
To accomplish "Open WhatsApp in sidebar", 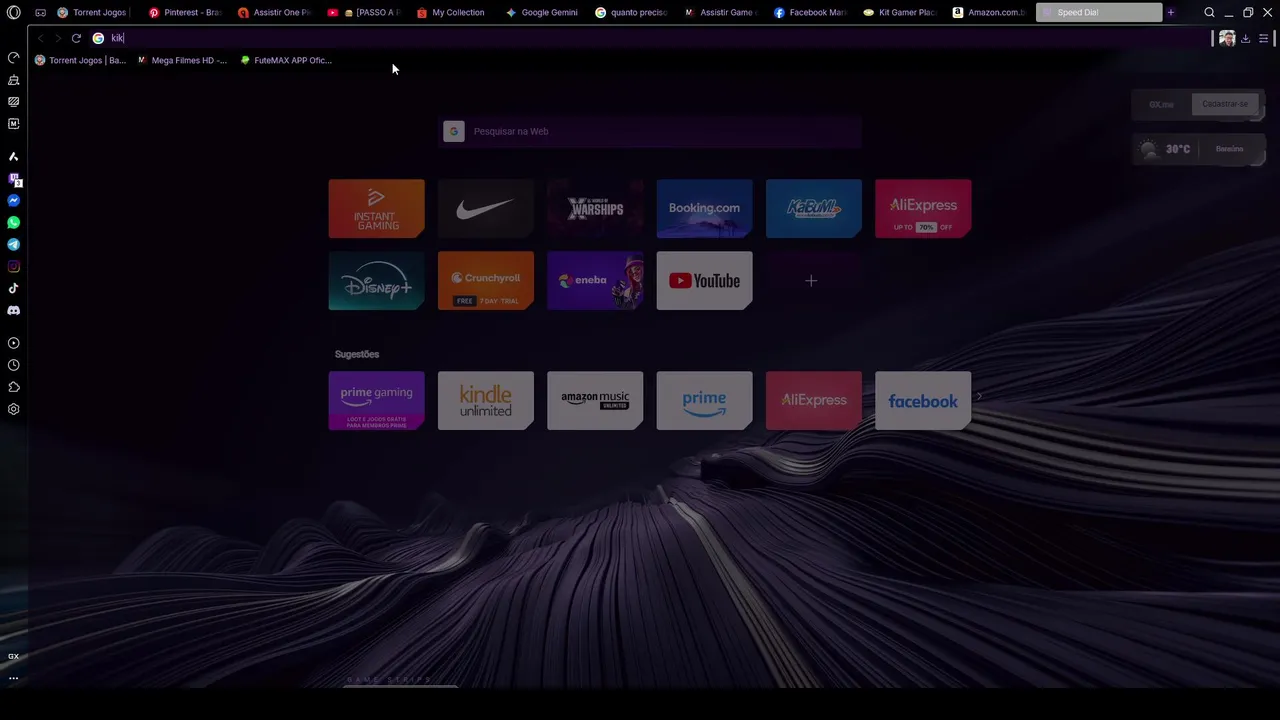I will 13,223.
